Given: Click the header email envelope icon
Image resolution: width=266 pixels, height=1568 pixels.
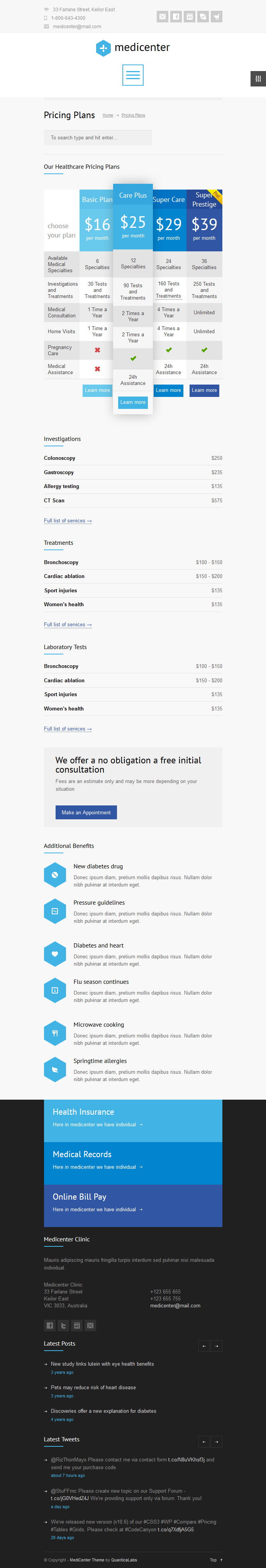Looking at the screenshot, I should click(163, 17).
